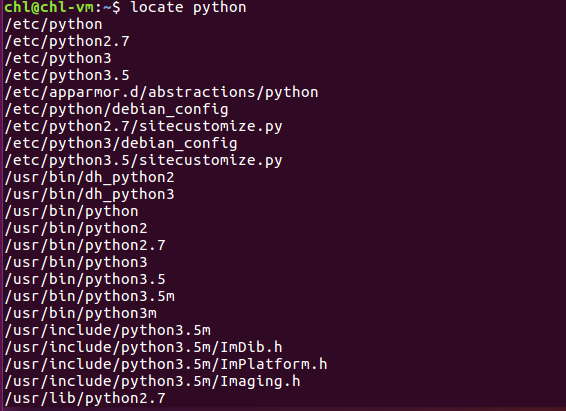Screen dimensions: 566x411
Task: Select the '/usr/bin/python' line
Action: tap(71, 211)
